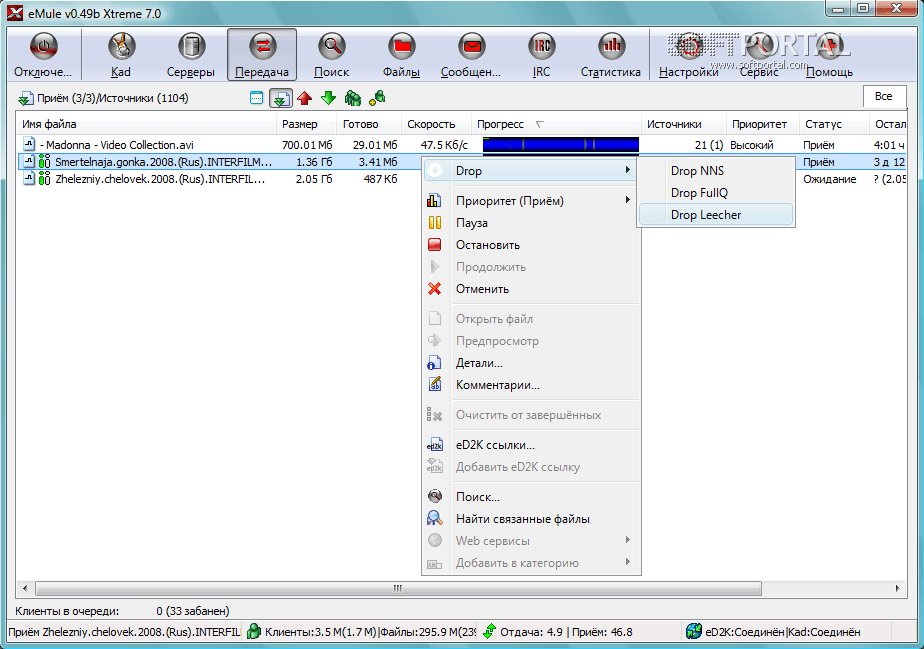This screenshot has width=924, height=649.
Task: Sort by the Размер column header
Action: coord(306,124)
